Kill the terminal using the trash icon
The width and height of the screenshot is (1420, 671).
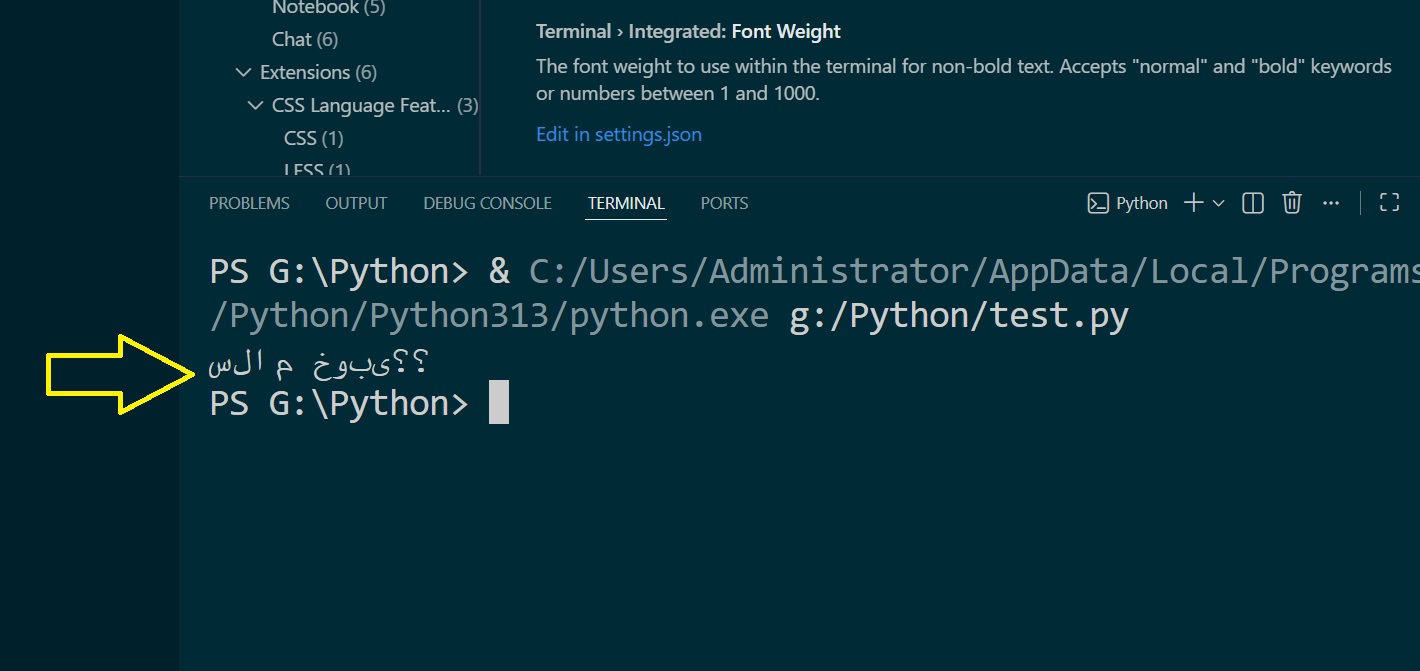(x=1292, y=203)
